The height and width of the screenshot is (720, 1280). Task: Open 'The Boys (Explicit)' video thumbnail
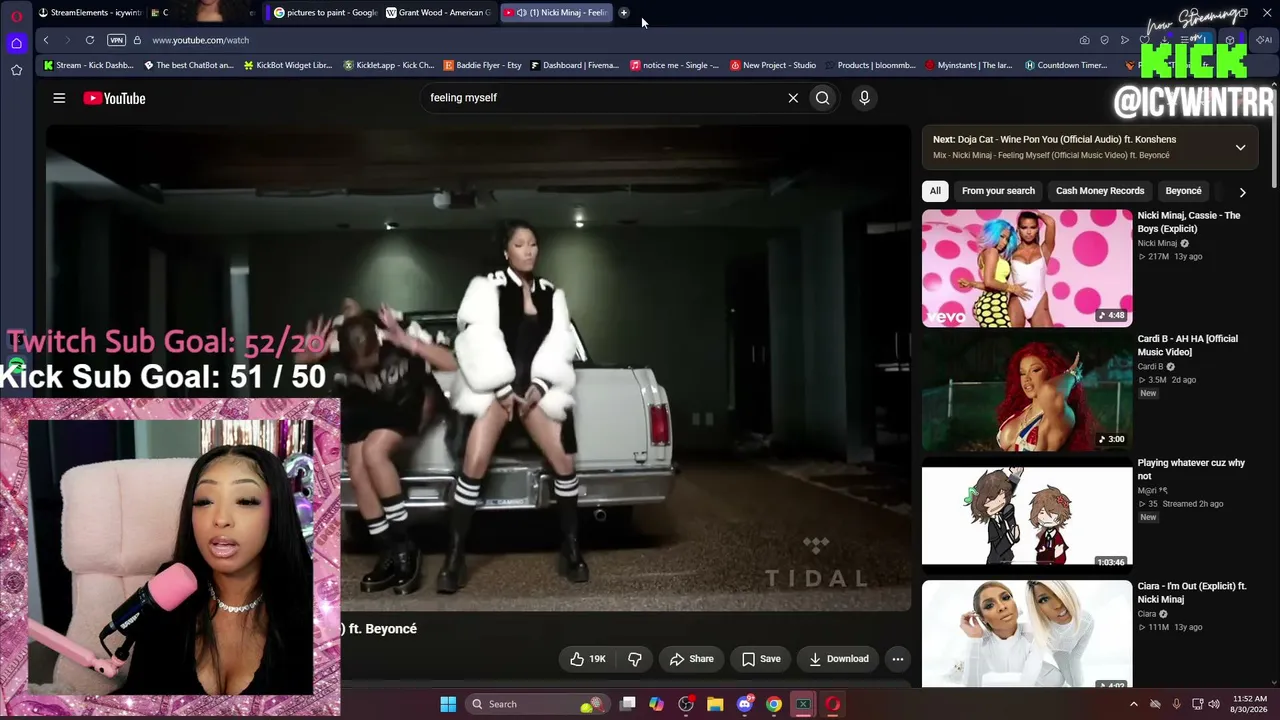point(1027,268)
